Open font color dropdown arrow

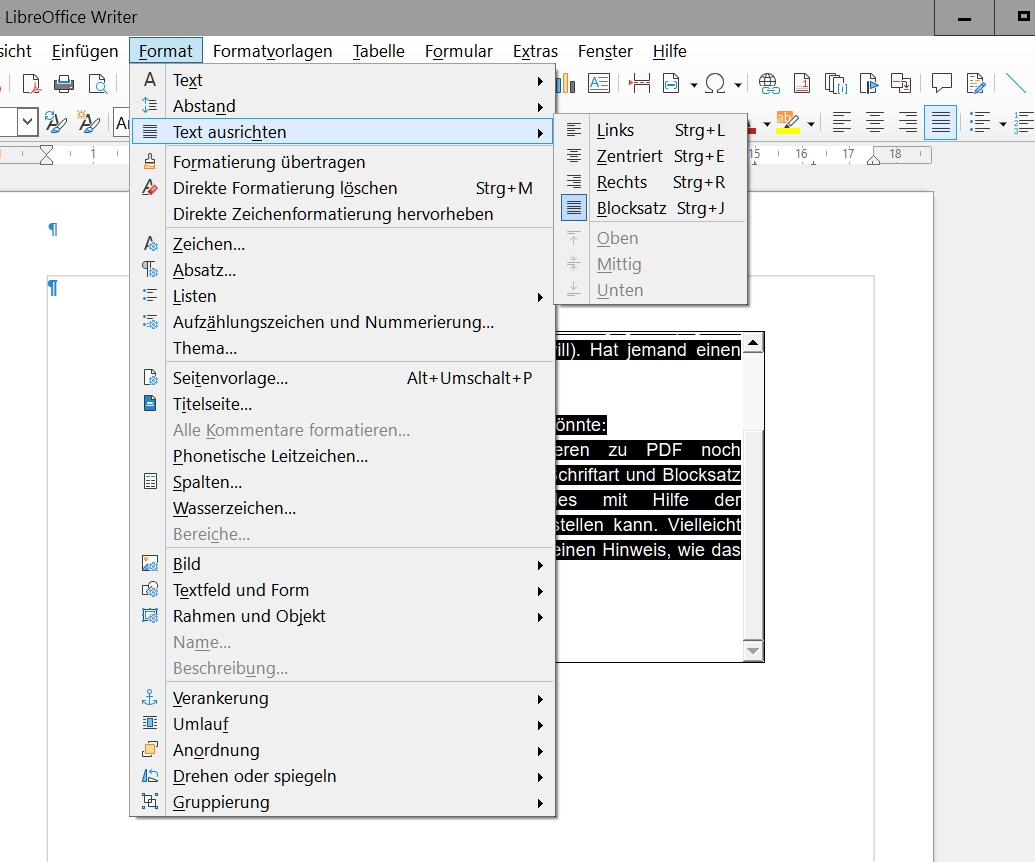[766, 123]
